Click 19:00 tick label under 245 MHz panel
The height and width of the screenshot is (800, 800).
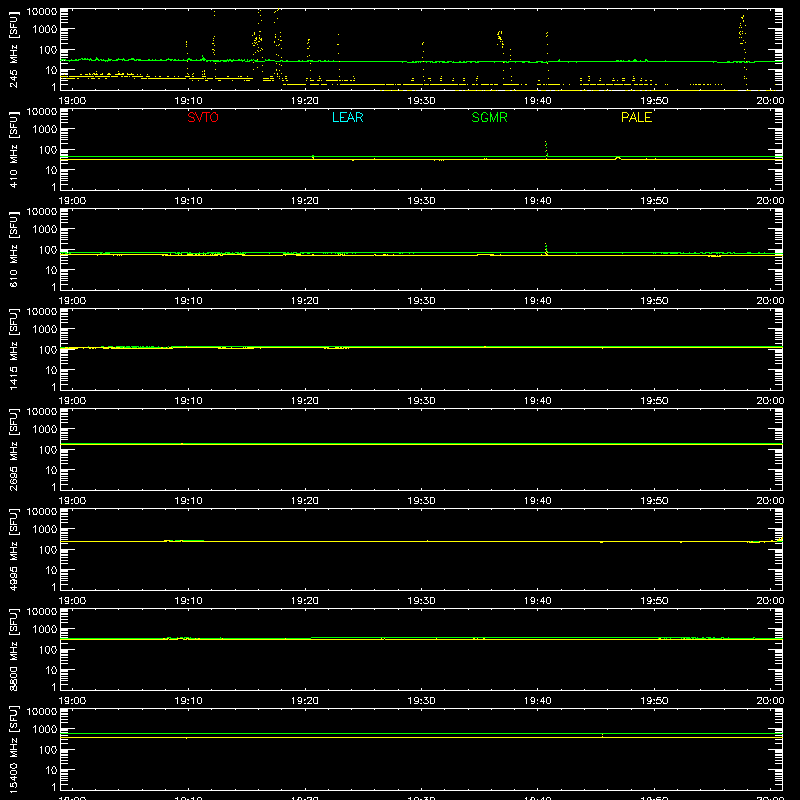click(x=72, y=101)
